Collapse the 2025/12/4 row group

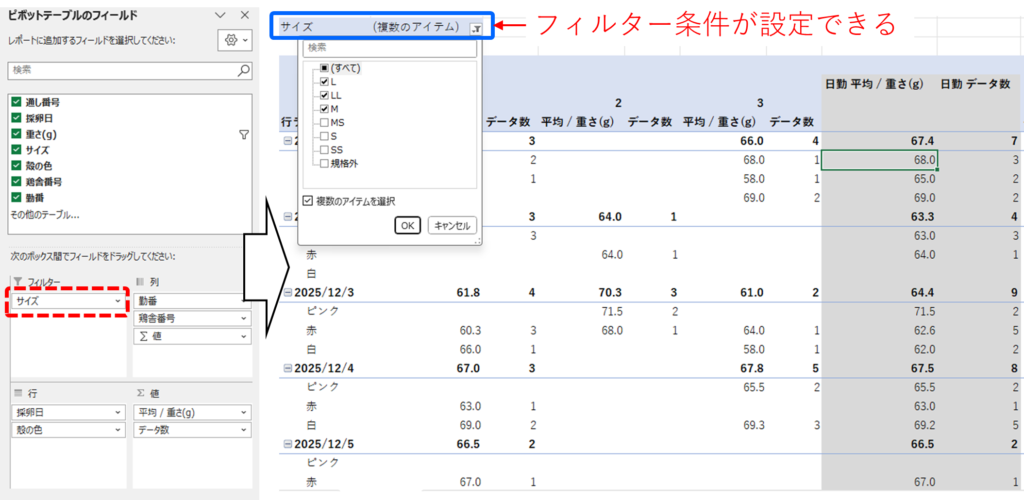(x=286, y=368)
